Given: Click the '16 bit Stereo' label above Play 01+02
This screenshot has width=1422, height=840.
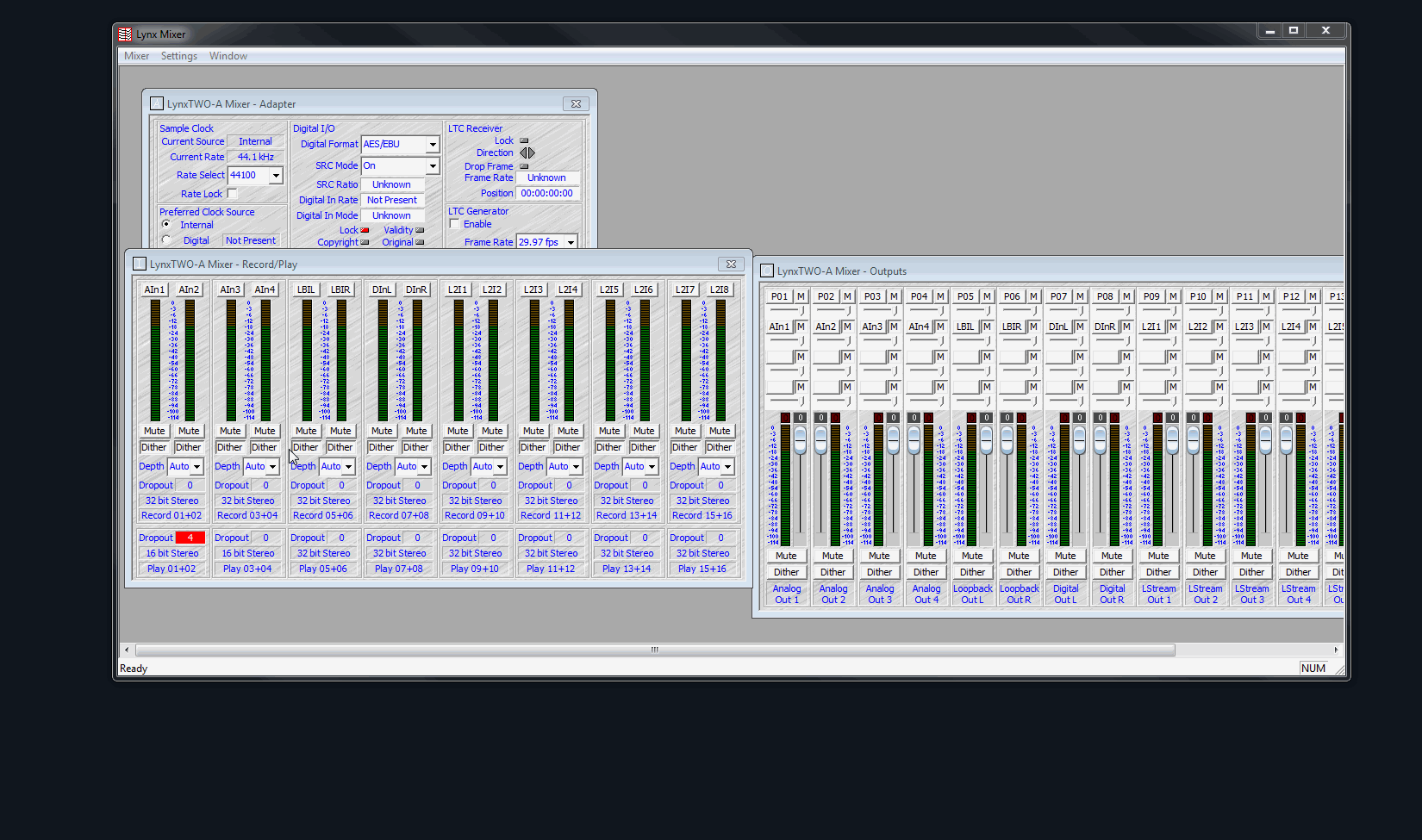Looking at the screenshot, I should pyautogui.click(x=172, y=553).
